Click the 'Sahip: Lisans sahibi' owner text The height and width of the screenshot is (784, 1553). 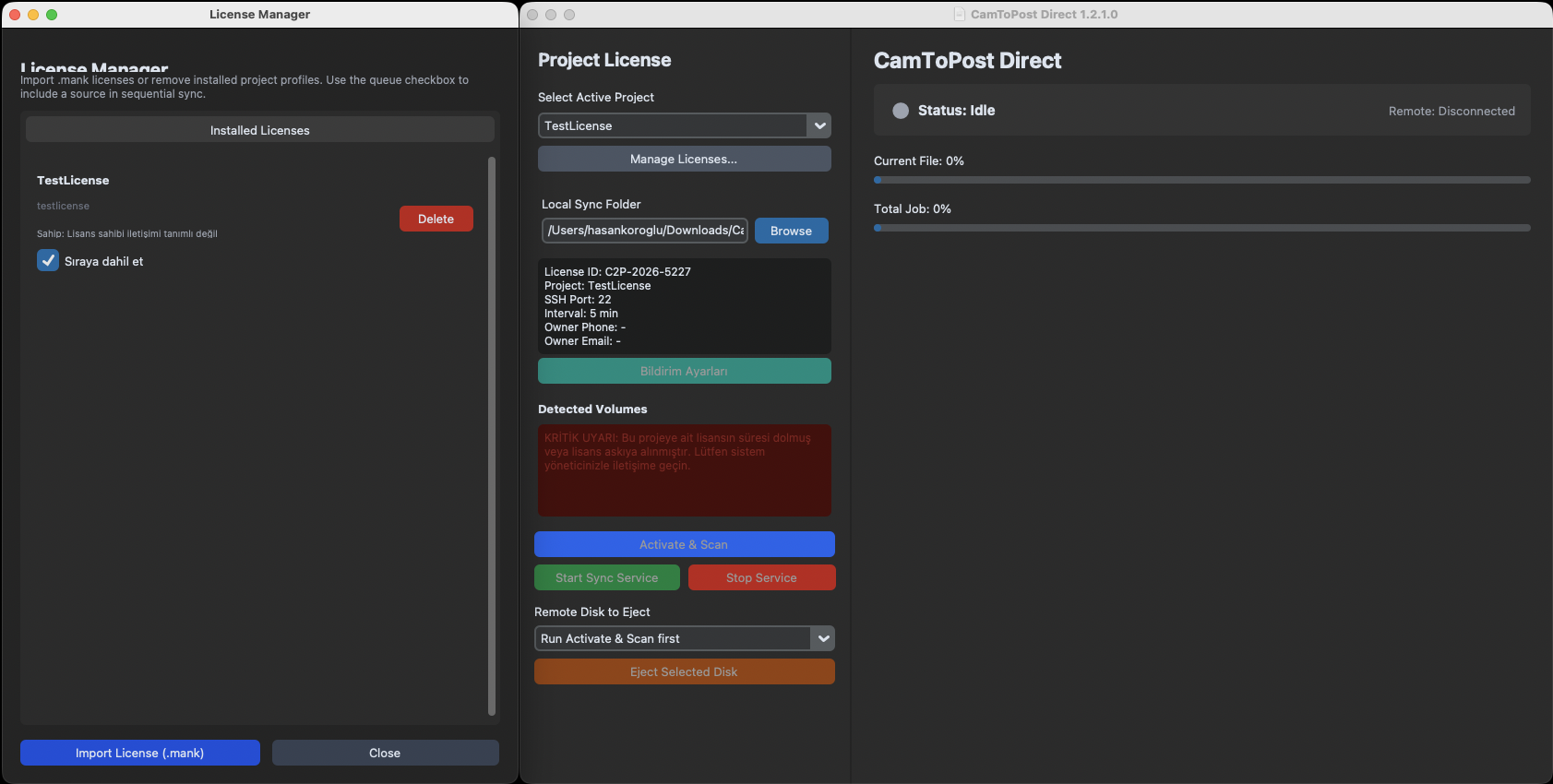[x=127, y=233]
